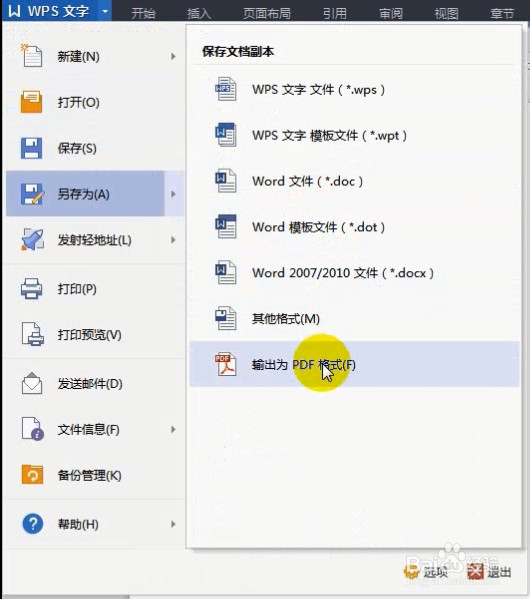Select 备份管理(K) menu entry
Viewport: 530px width, 599px height.
(x=95, y=475)
